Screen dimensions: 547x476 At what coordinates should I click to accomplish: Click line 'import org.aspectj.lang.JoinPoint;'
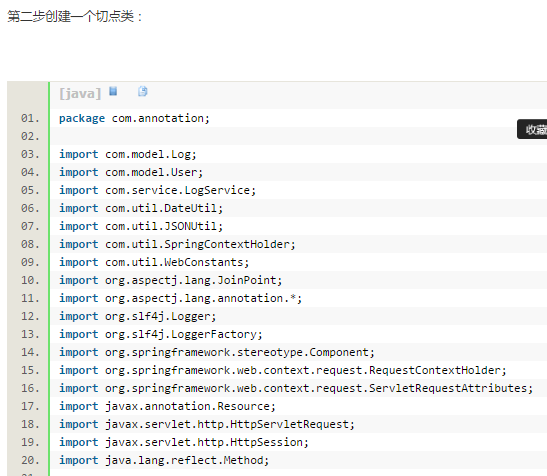click(171, 280)
